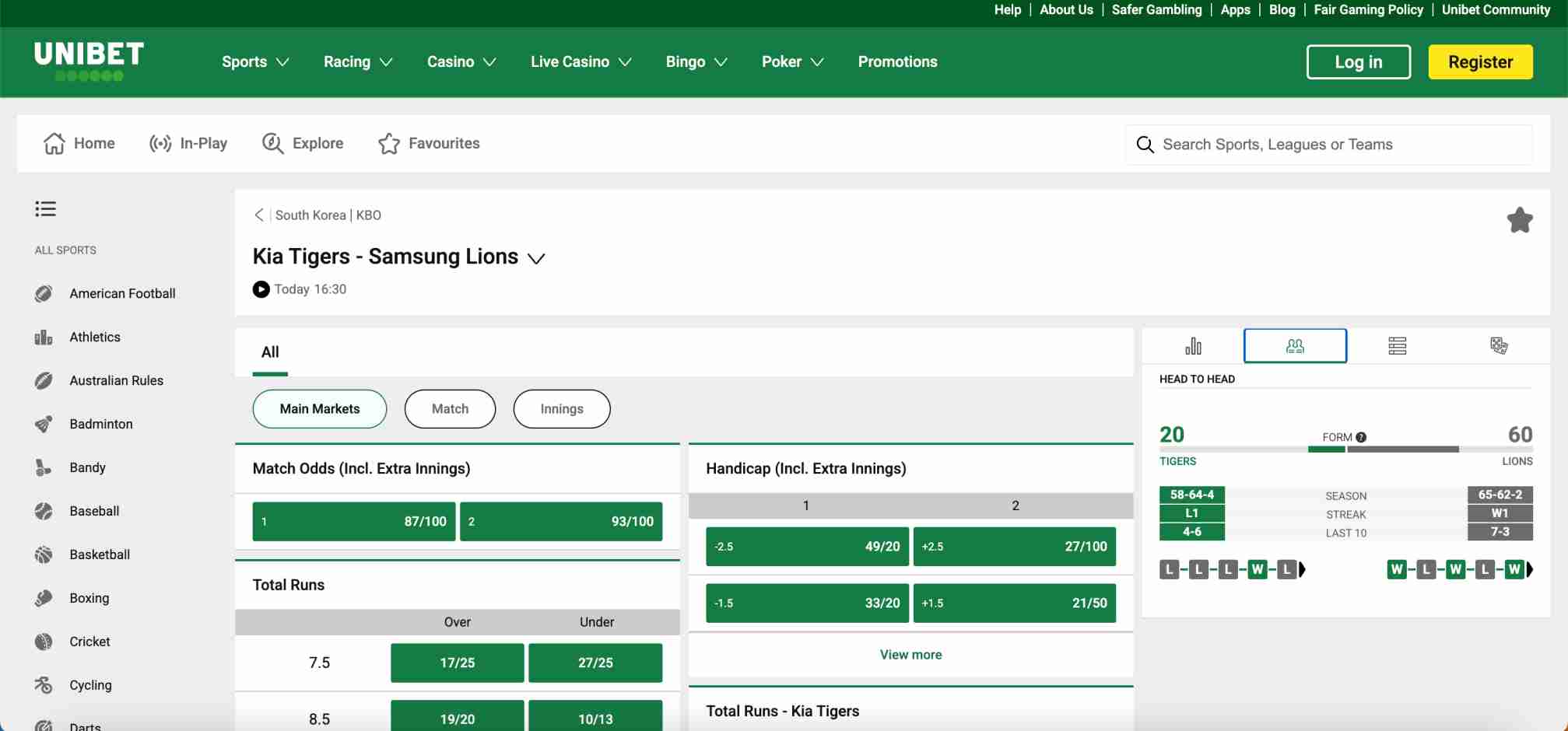This screenshot has height=731, width=1568.
Task: Click the Cycling icon in sidebar
Action: pos(44,685)
